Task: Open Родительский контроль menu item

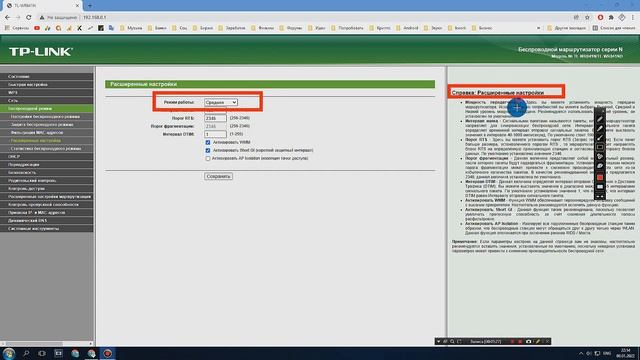Action: click(47, 180)
